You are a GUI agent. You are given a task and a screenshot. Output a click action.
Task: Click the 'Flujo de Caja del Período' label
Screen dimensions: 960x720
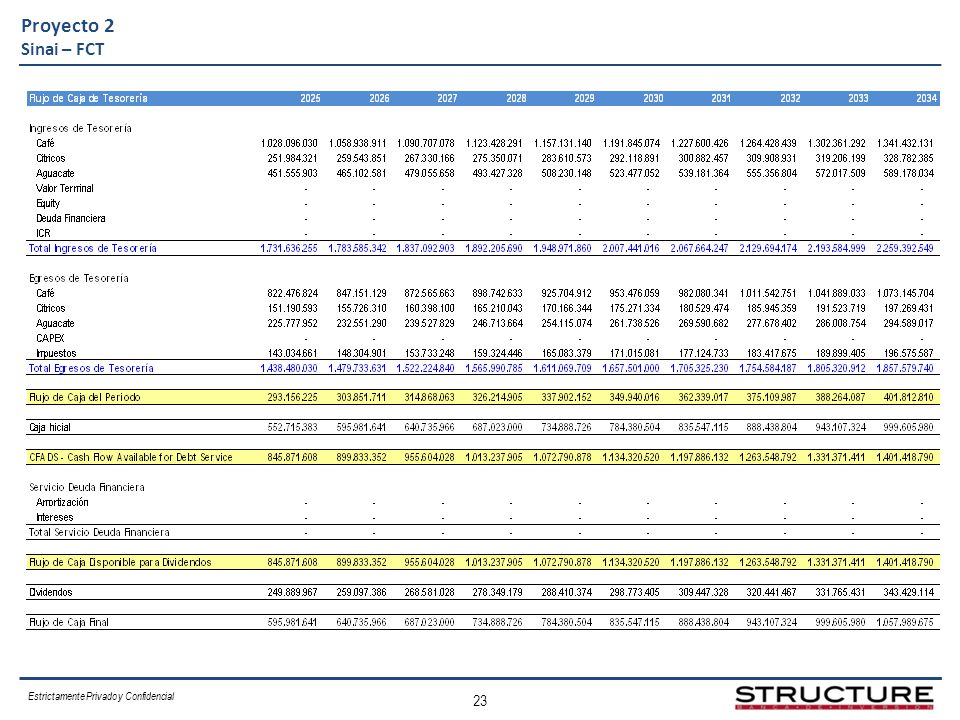(x=84, y=397)
